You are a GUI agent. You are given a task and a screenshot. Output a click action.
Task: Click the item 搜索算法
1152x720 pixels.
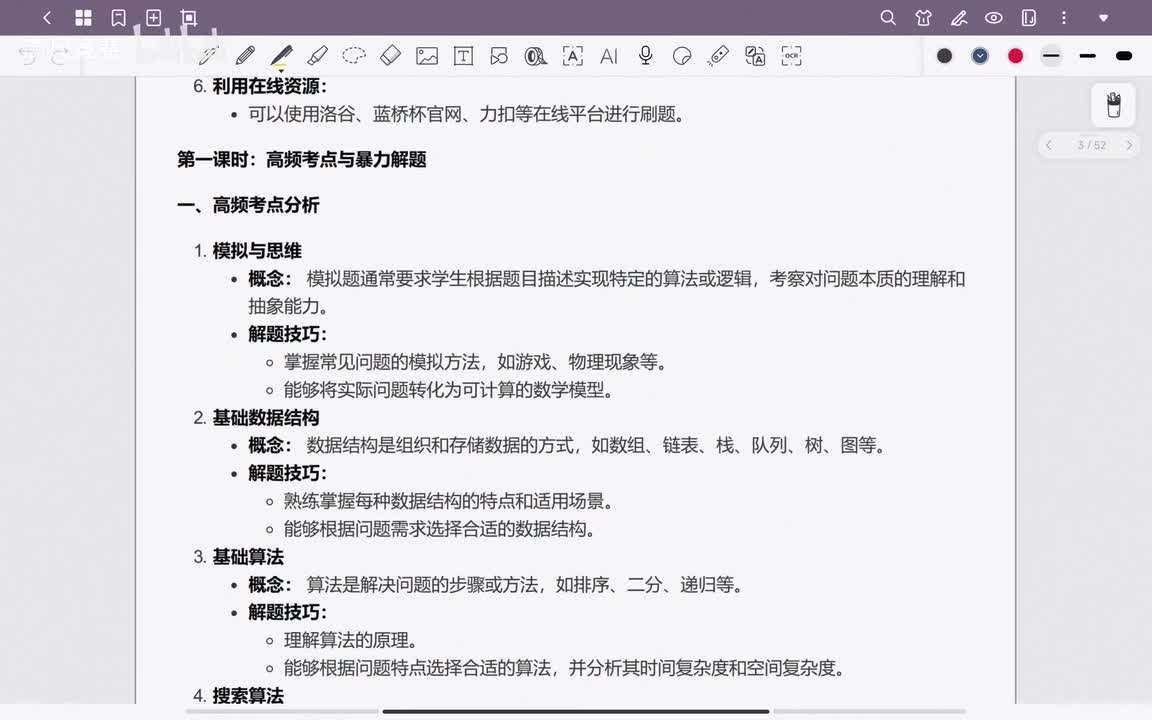tap(248, 695)
